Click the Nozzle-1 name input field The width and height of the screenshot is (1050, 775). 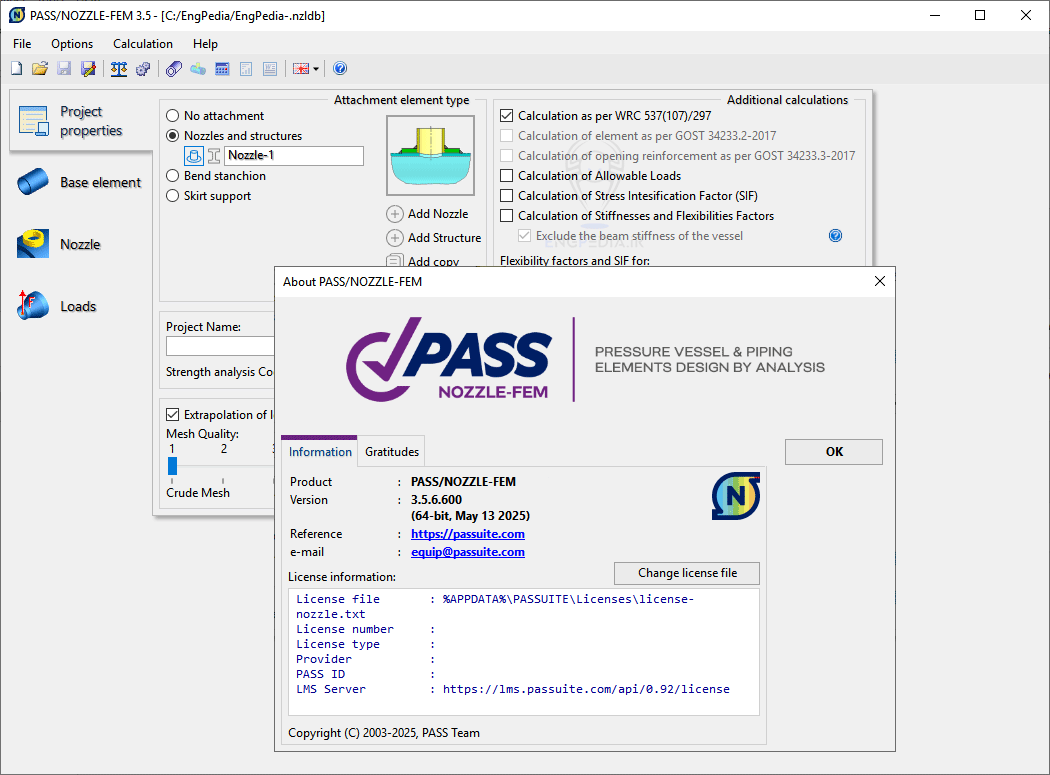293,156
